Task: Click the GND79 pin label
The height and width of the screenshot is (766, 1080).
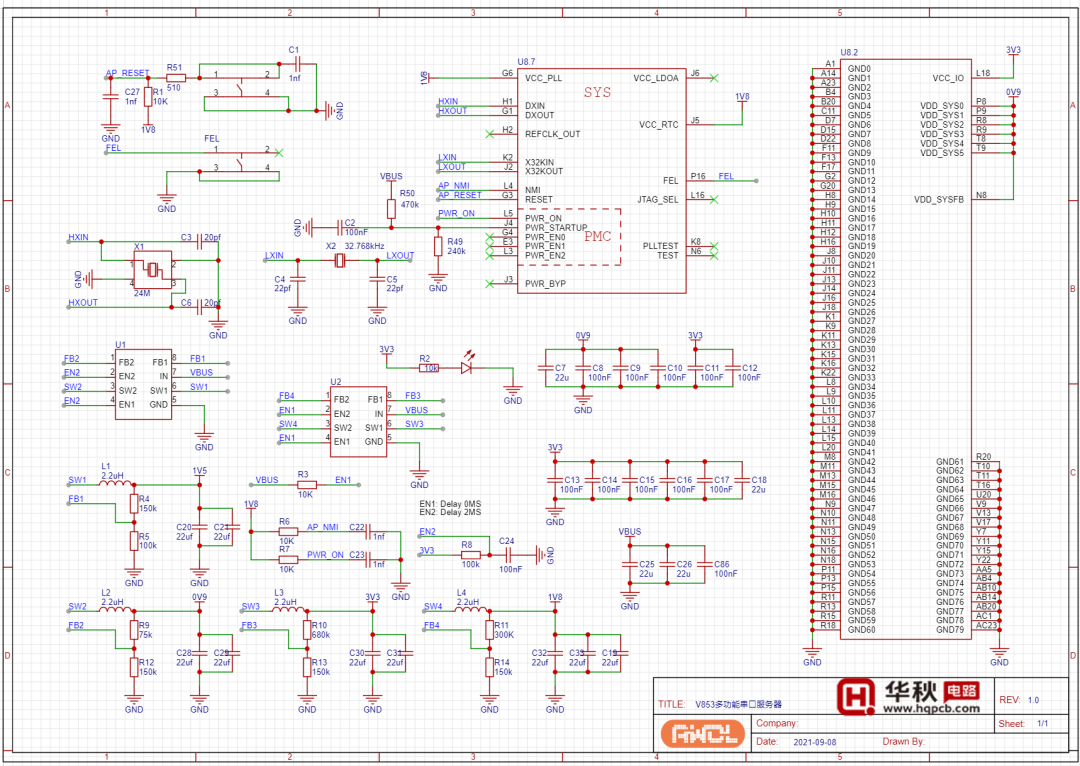Action: point(950,630)
